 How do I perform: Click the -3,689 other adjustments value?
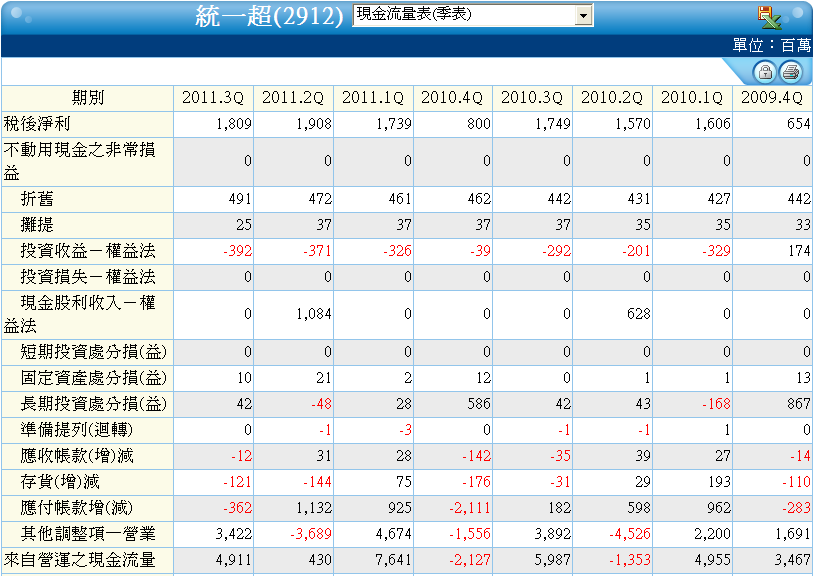coord(311,534)
